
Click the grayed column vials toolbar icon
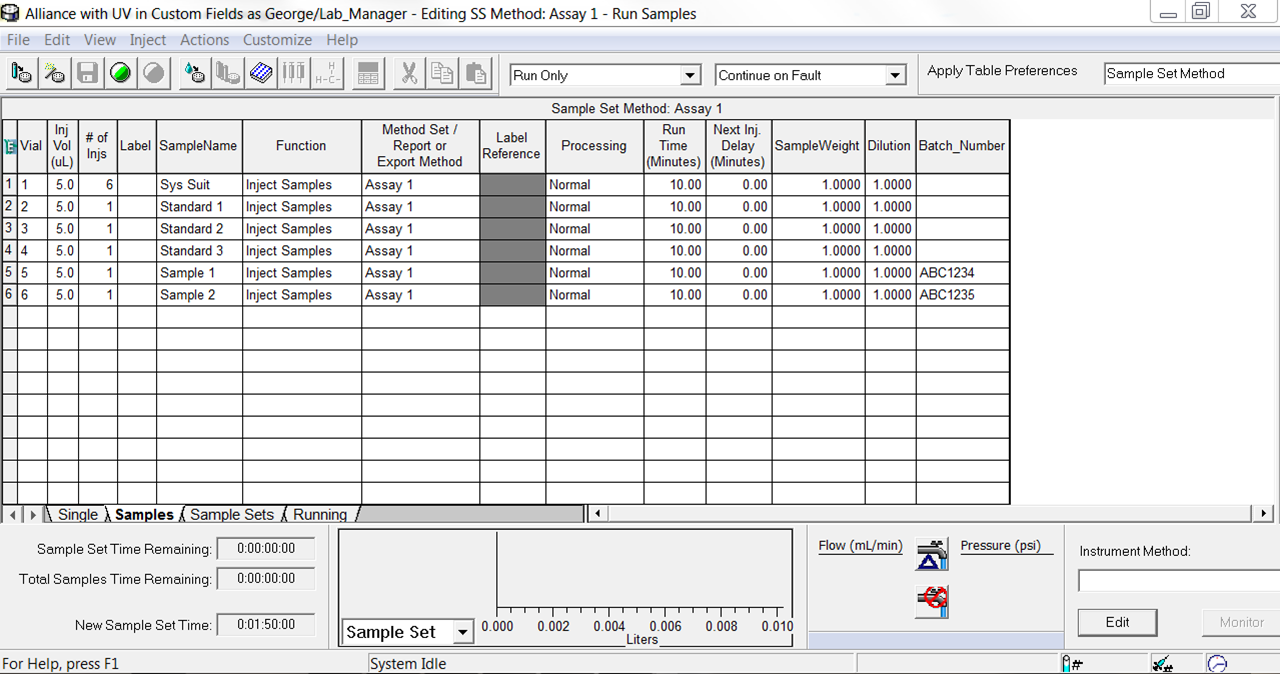pos(229,73)
